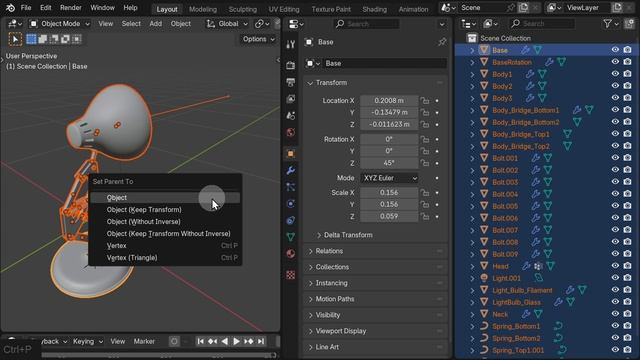Open the Output properties tab
Viewport: 640px width, 360px height.
291,82
